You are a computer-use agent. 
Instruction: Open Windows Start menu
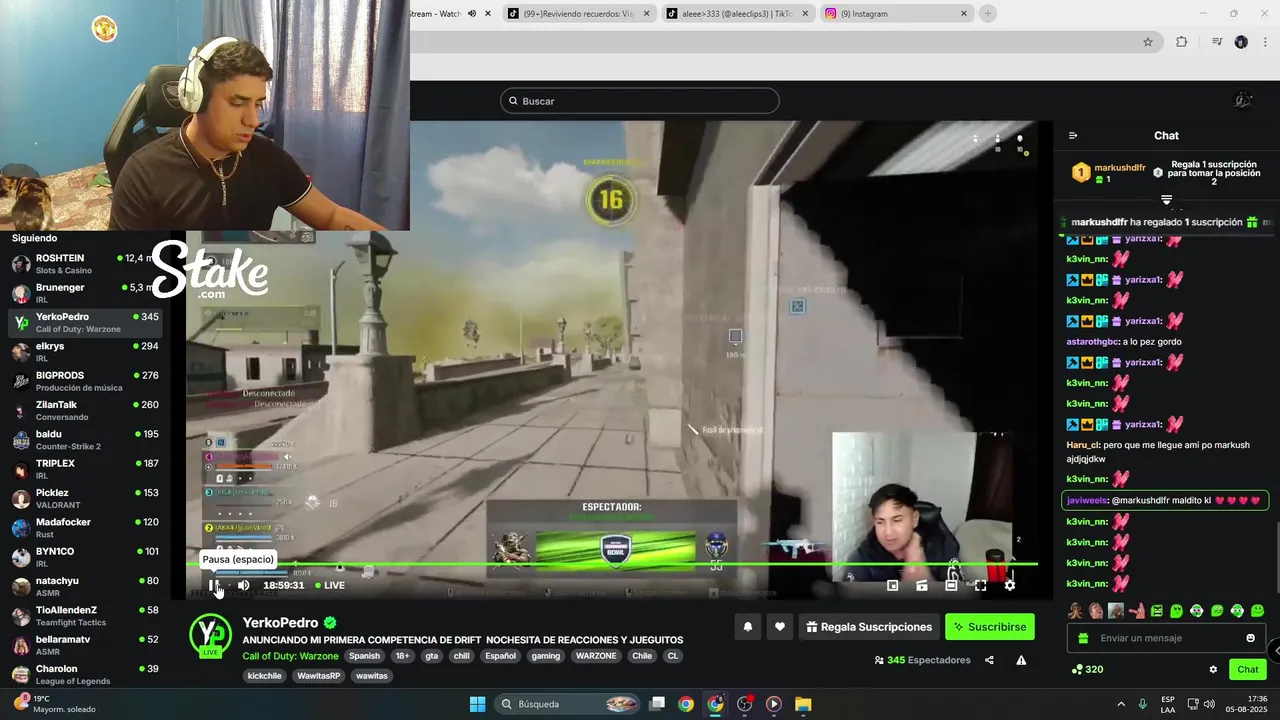click(x=477, y=704)
